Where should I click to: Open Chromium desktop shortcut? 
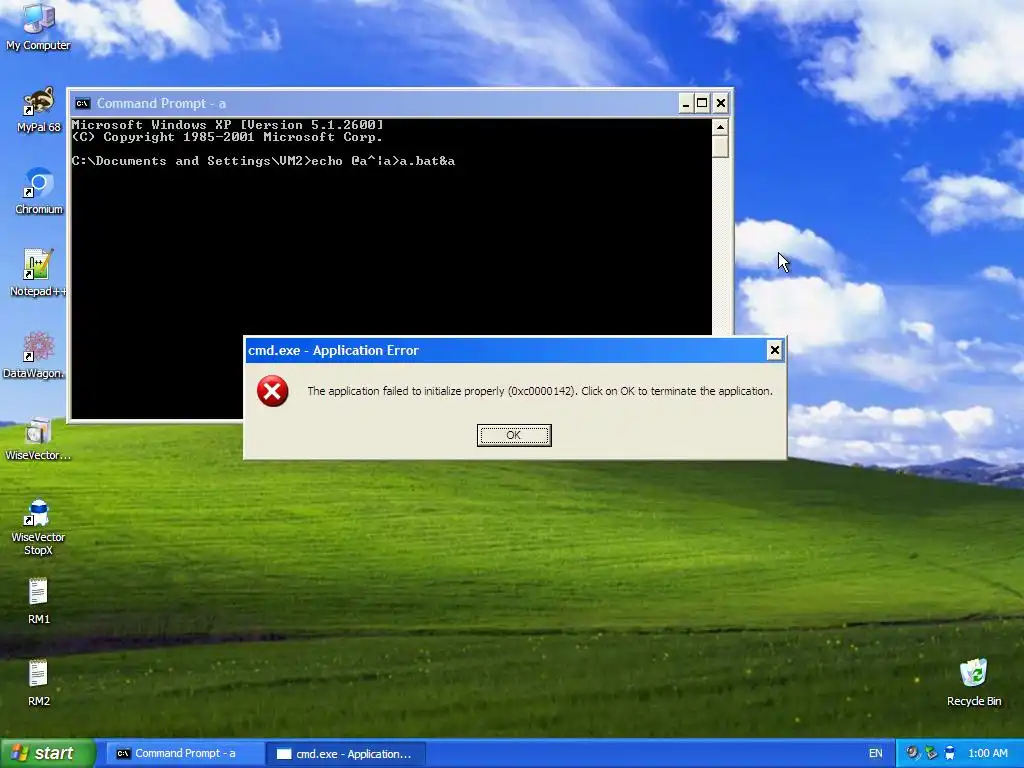39,191
